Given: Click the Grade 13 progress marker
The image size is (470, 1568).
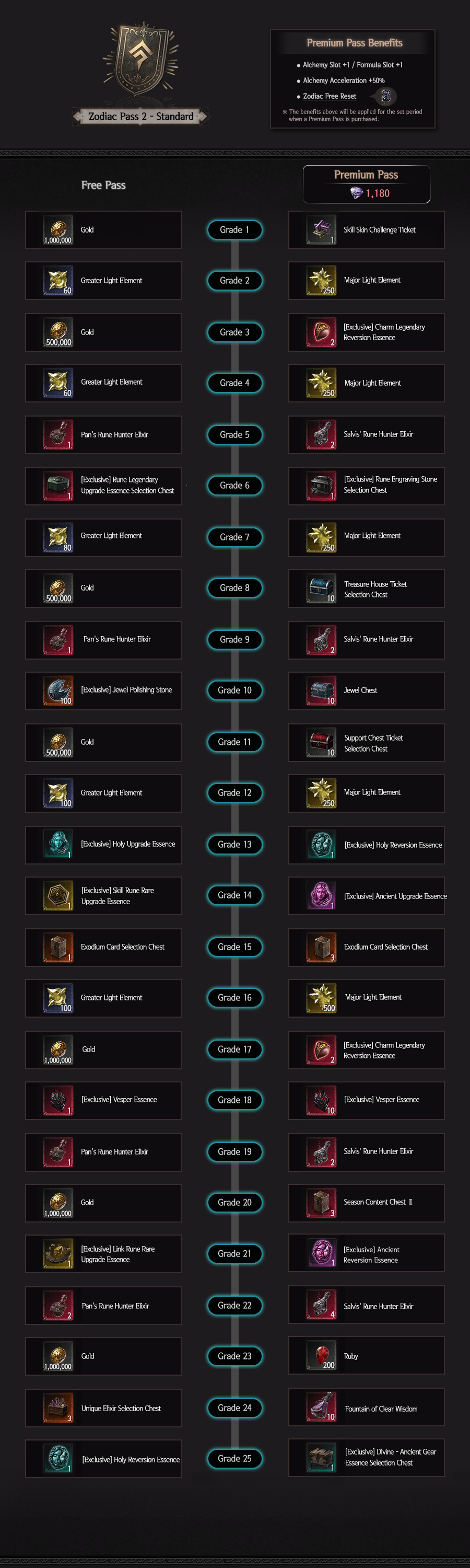Looking at the screenshot, I should pos(234,844).
